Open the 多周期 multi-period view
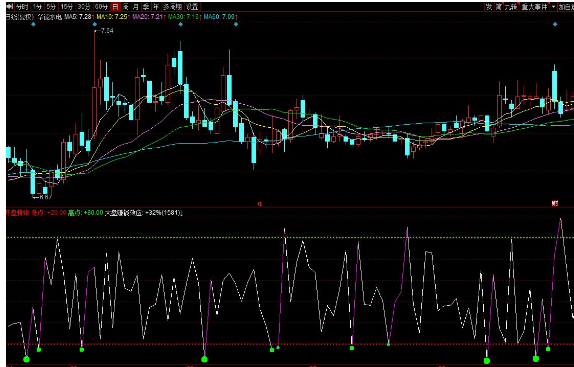Screen dimensions: 574x367 coord(173,7)
